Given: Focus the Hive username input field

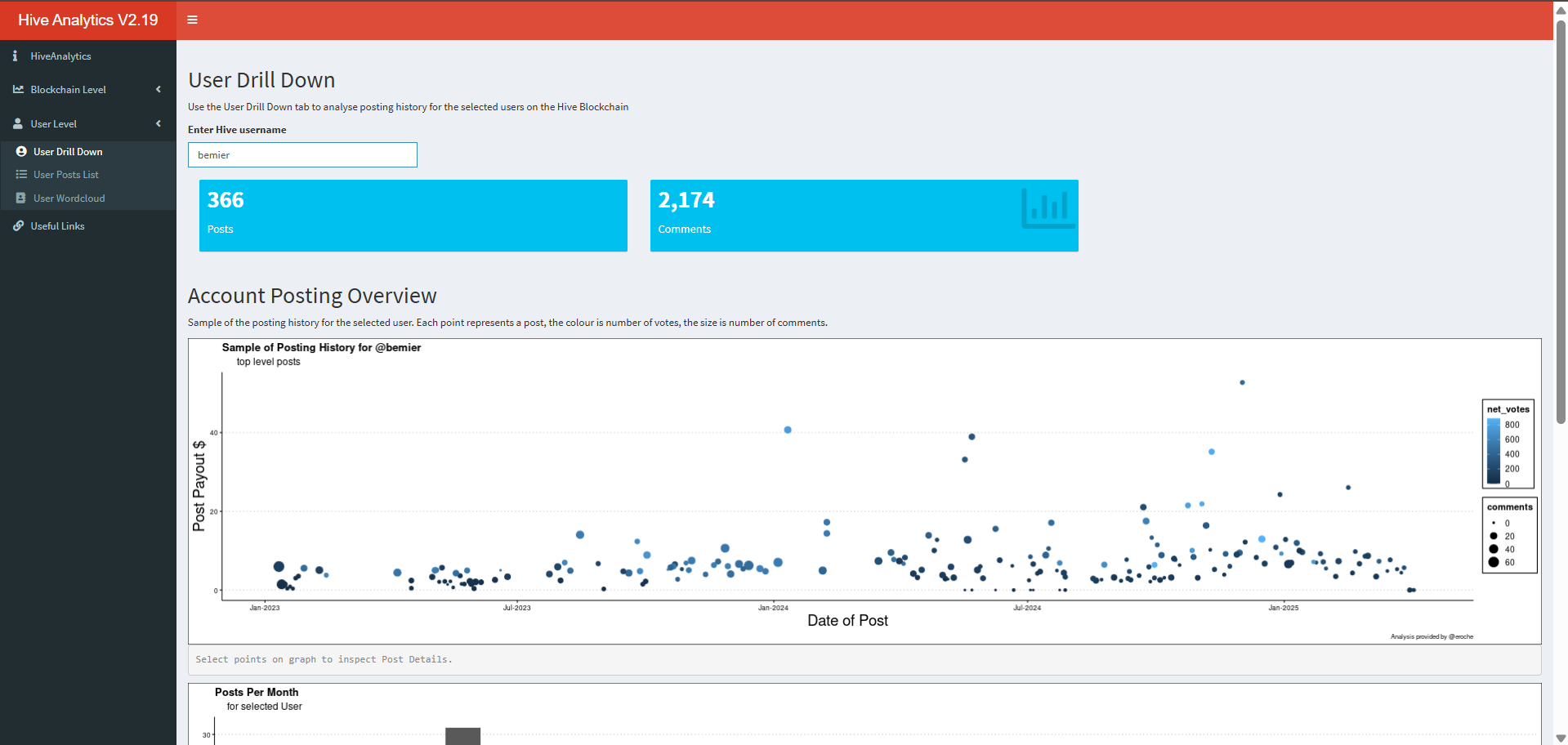Looking at the screenshot, I should pos(302,155).
